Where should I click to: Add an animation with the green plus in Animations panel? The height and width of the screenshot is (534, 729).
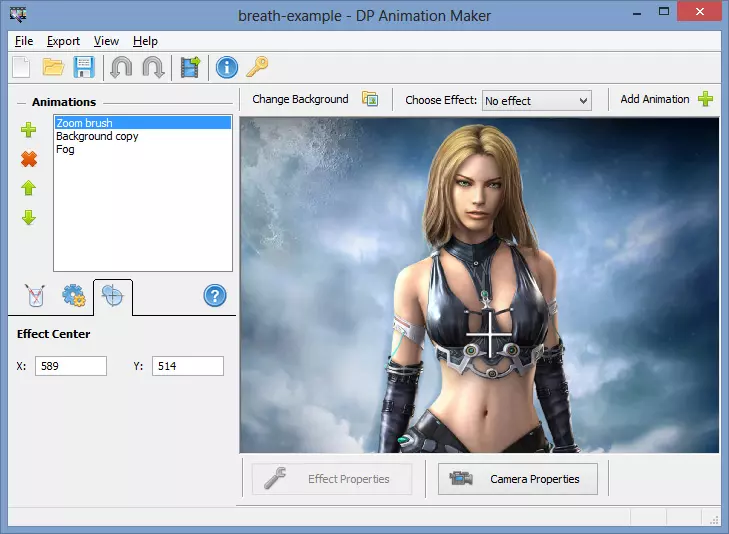pos(28,130)
